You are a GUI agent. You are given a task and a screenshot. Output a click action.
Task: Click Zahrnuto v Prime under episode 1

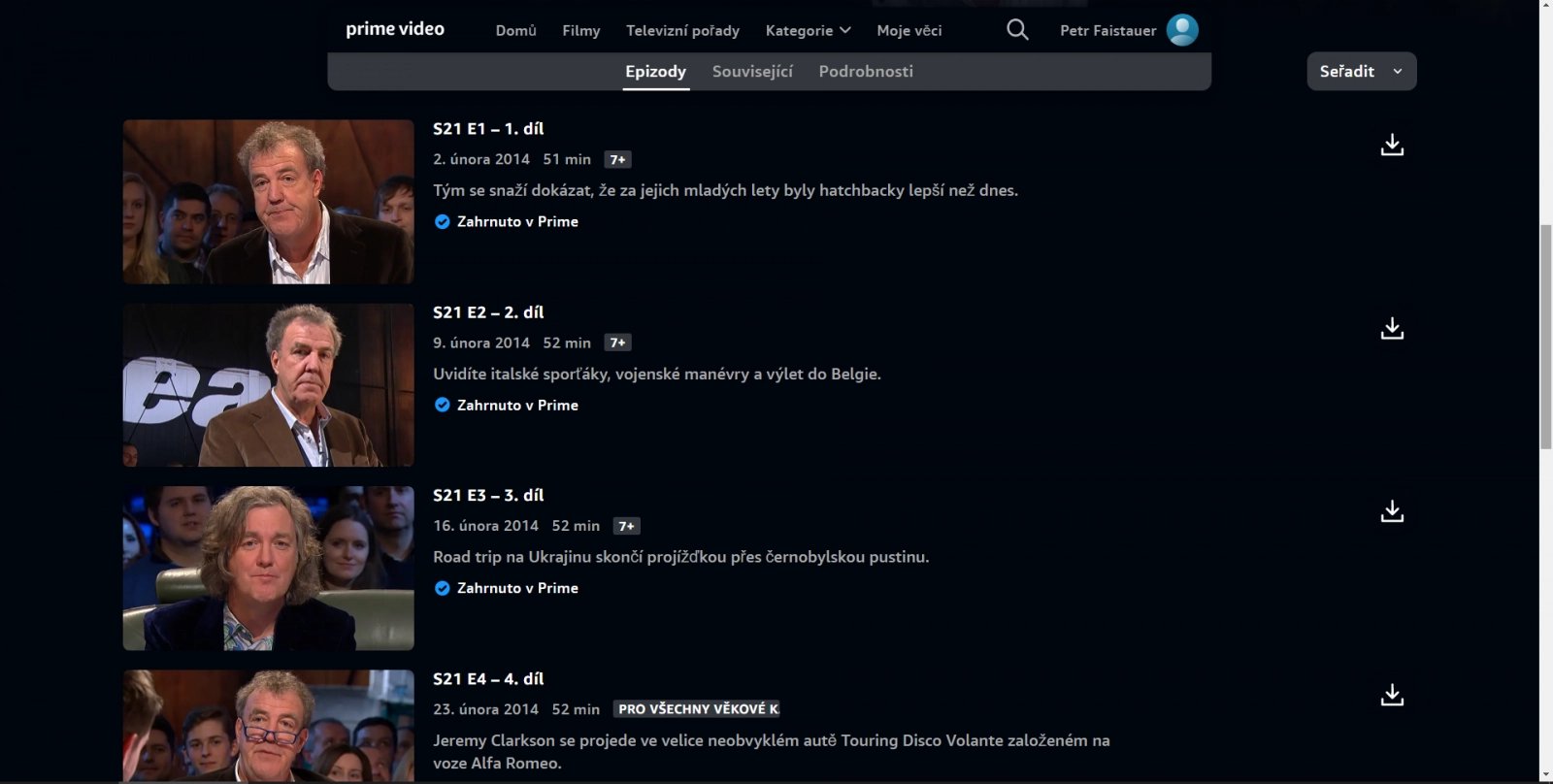(x=517, y=221)
